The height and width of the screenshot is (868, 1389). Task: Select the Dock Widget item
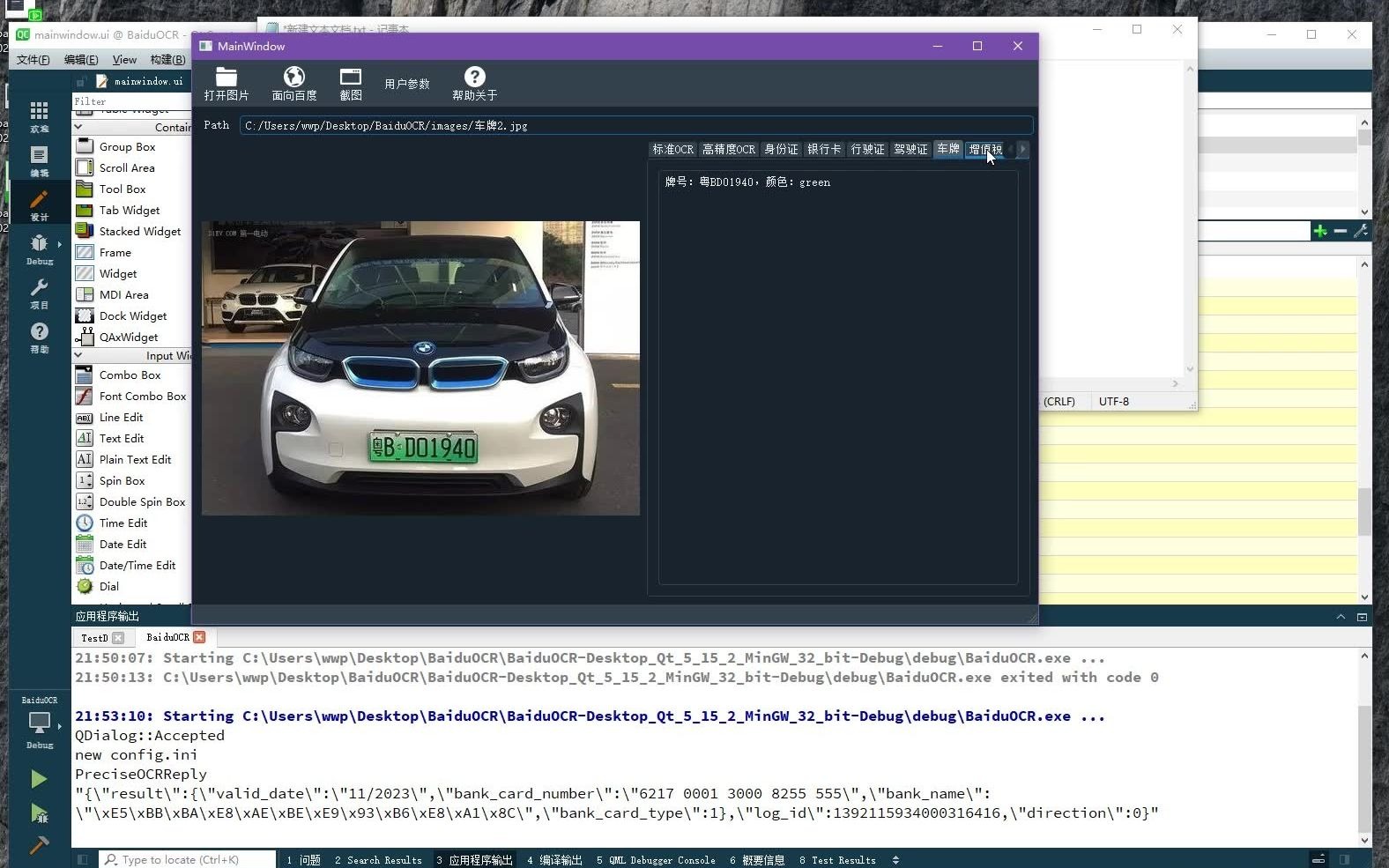click(132, 316)
